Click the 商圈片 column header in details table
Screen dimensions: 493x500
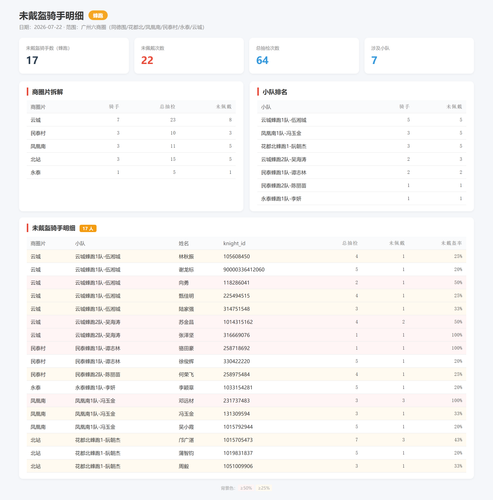point(38,243)
